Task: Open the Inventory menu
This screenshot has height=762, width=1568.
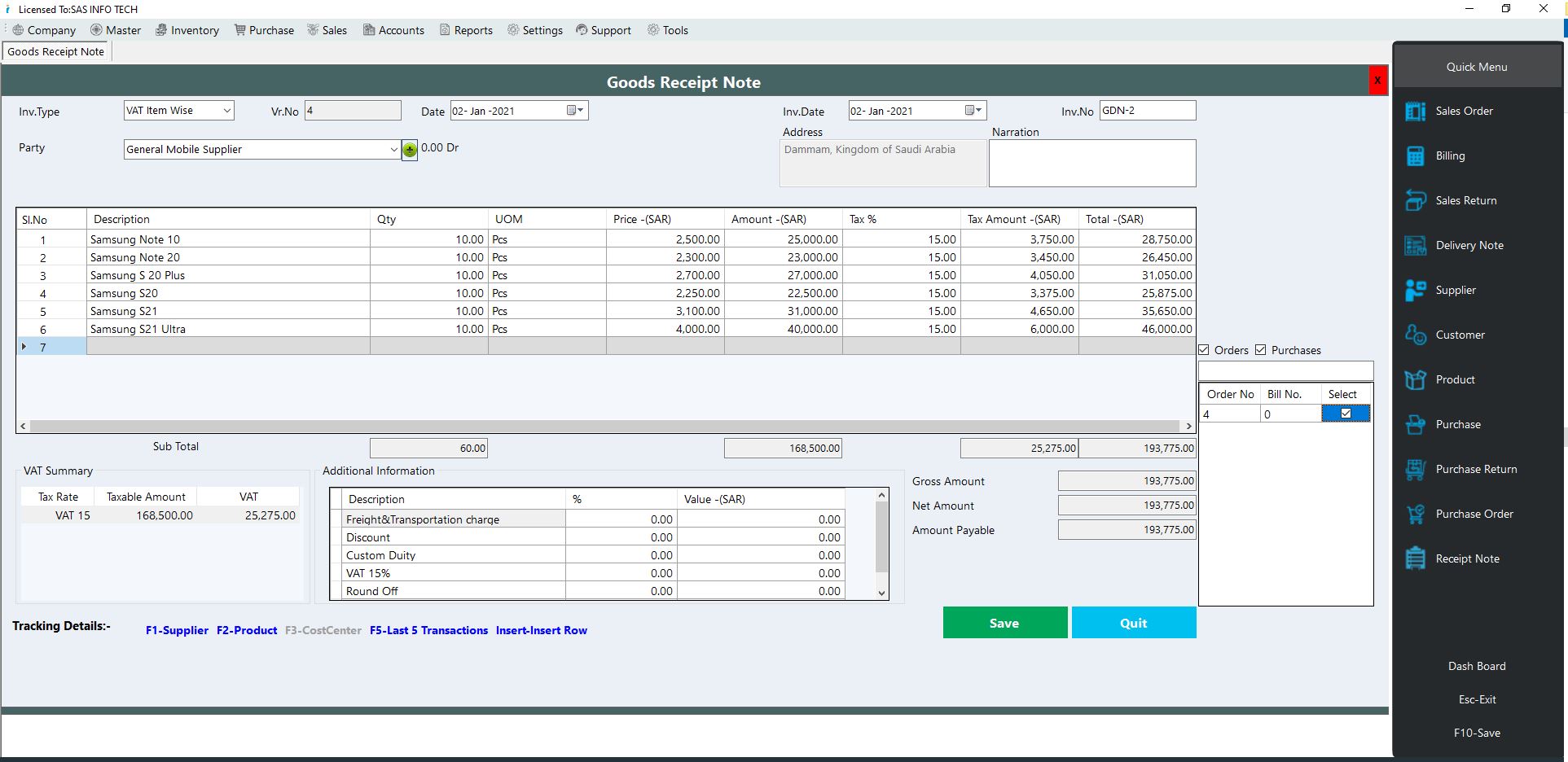Action: pyautogui.click(x=187, y=30)
